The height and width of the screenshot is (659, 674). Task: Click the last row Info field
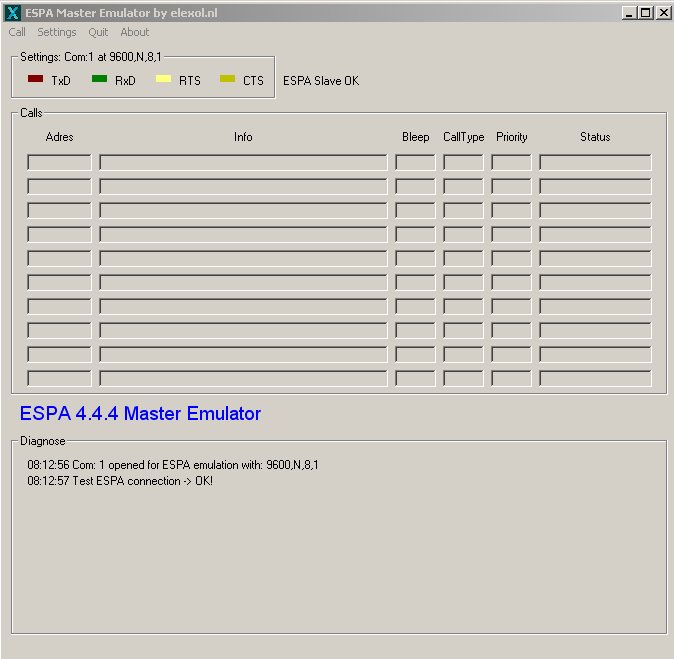[243, 379]
